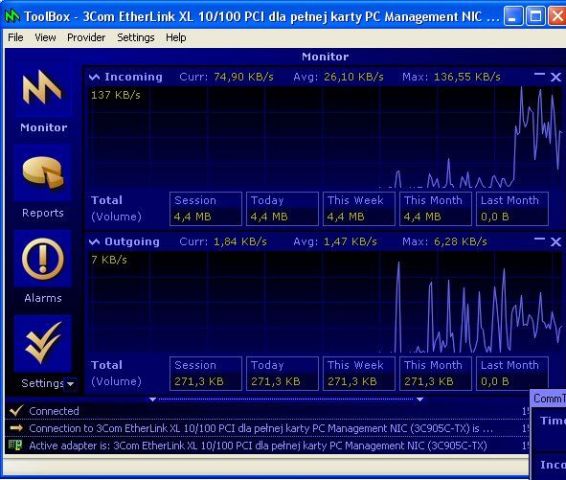566x480 pixels.
Task: Click the Connected checkmark status icon
Action: 16,411
